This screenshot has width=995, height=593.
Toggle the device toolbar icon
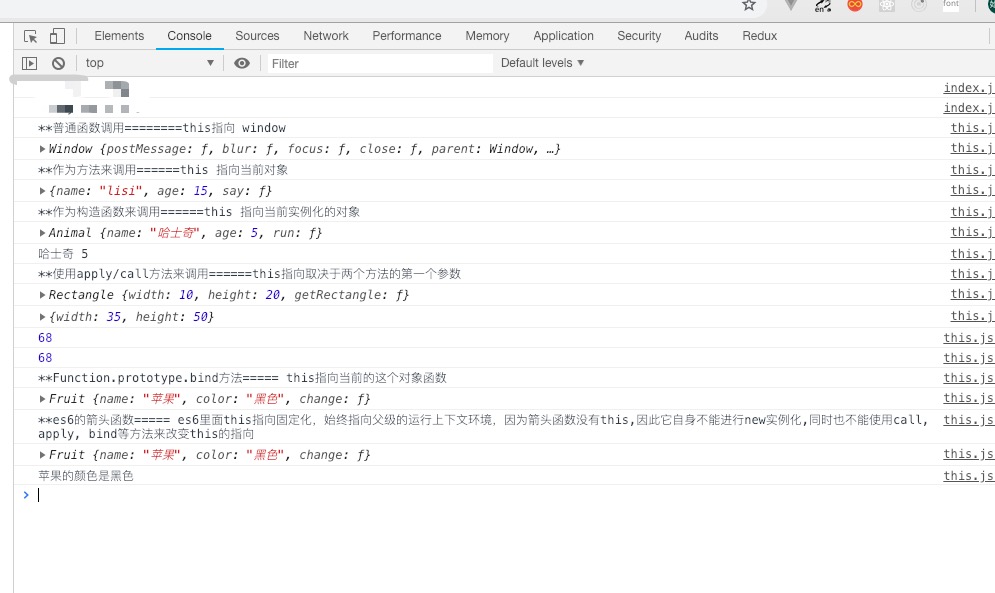point(57,36)
